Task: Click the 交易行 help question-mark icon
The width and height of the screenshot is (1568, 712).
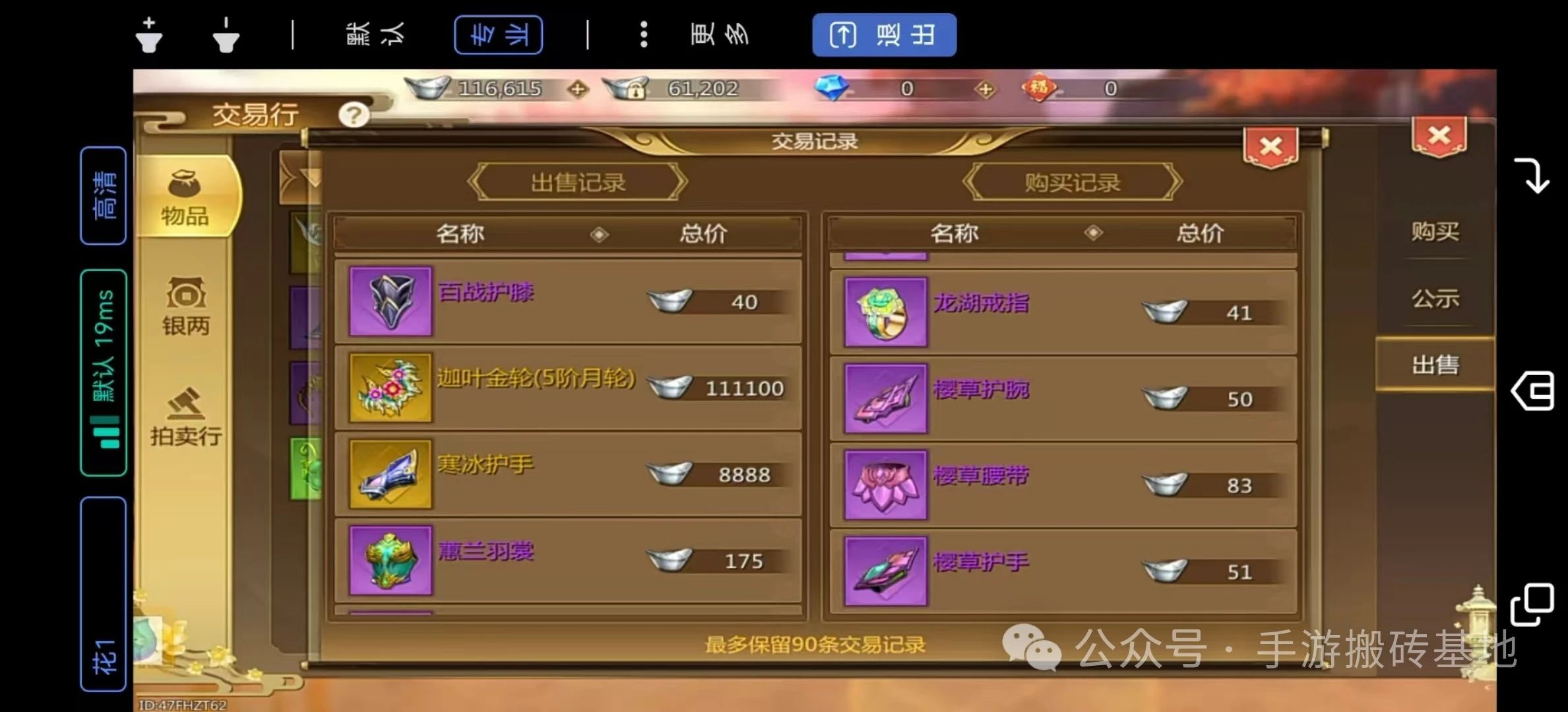Action: (354, 115)
